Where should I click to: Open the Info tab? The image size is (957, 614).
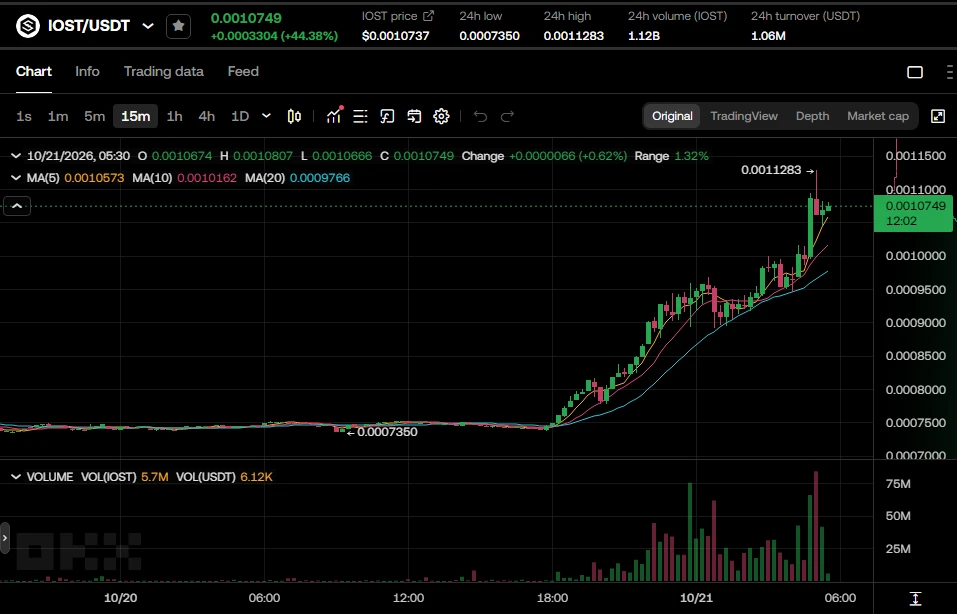(87, 71)
